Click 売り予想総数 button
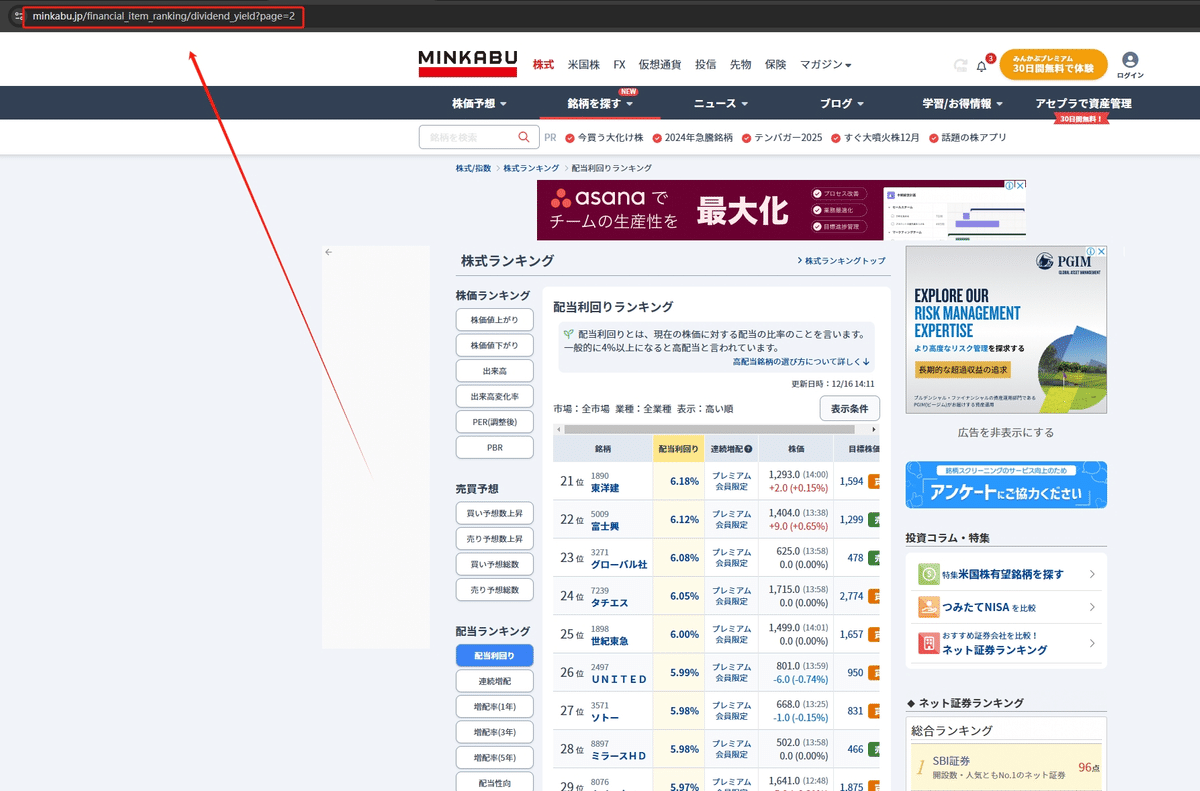Screen dimensions: 1200x791 pyautogui.click(x=494, y=589)
